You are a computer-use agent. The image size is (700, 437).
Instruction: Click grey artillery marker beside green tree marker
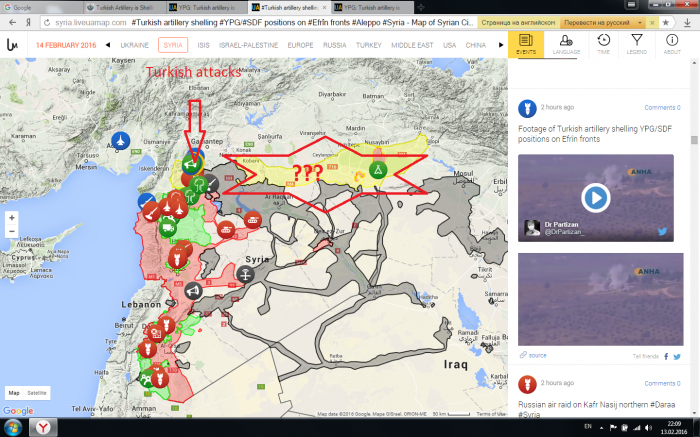coord(211,183)
